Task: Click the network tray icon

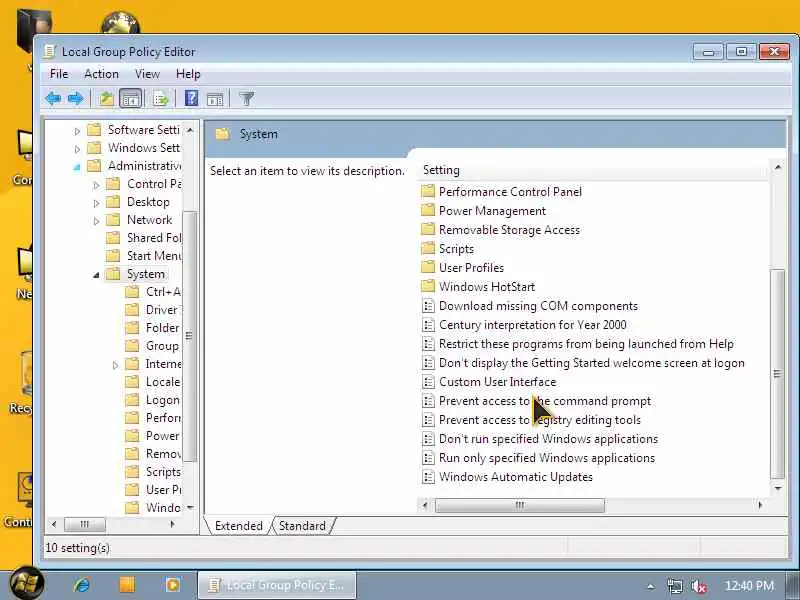Action: [675, 586]
